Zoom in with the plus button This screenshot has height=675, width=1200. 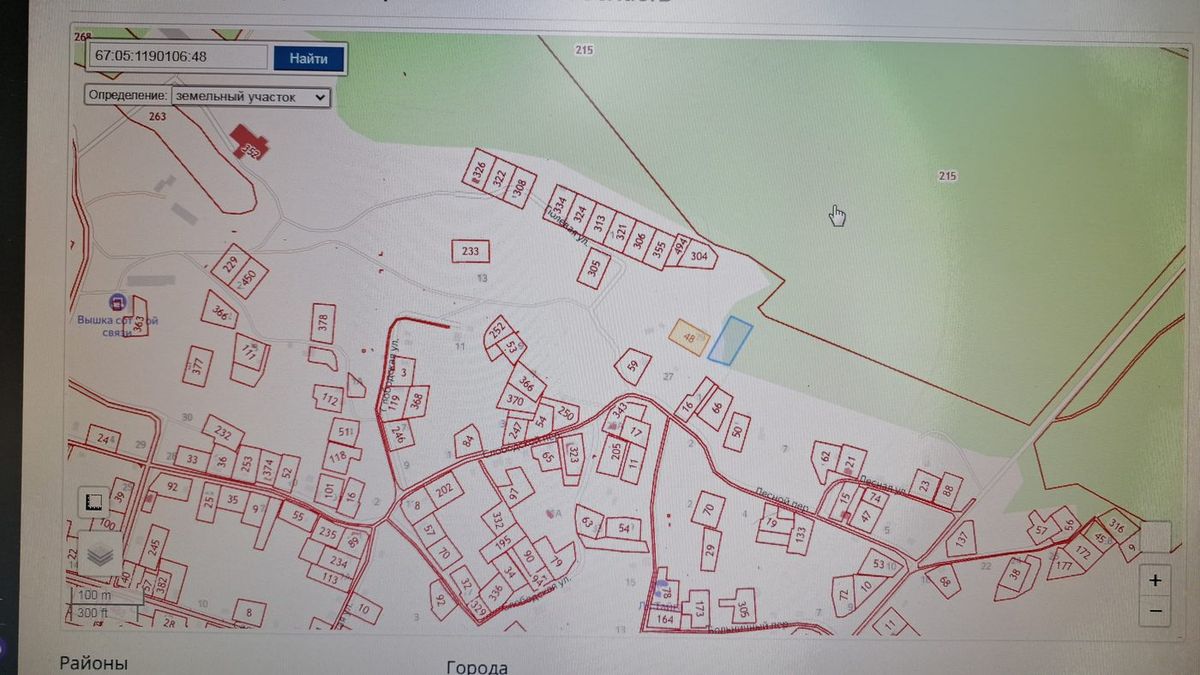(1155, 580)
